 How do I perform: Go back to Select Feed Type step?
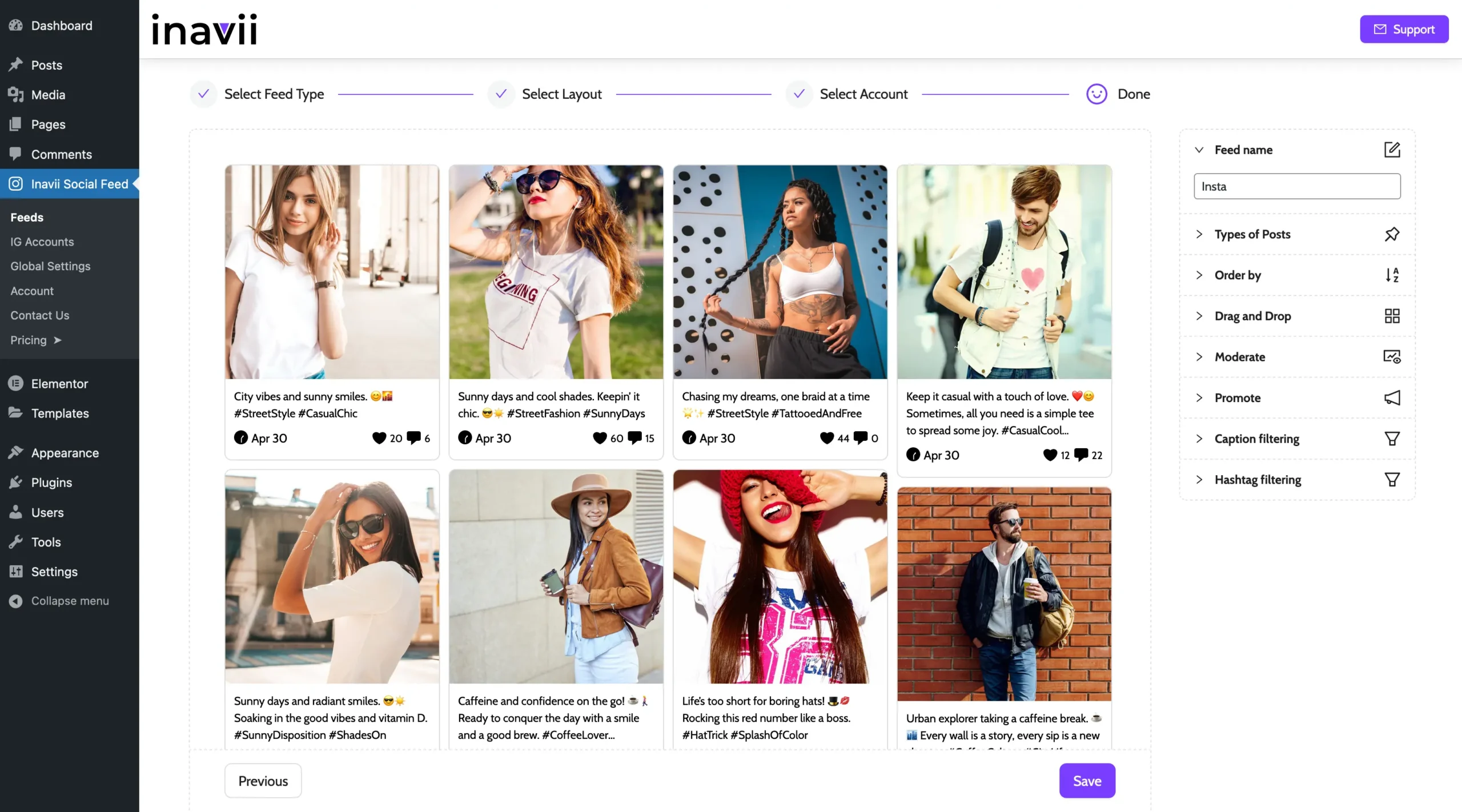pos(274,94)
